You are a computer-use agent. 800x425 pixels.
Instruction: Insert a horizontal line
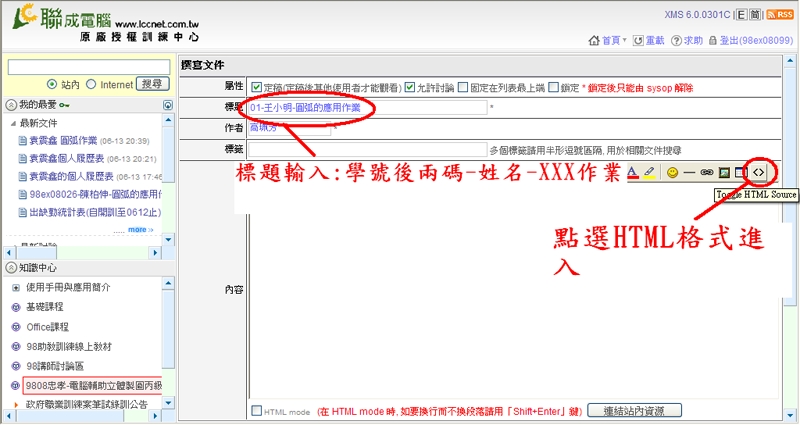pos(689,172)
